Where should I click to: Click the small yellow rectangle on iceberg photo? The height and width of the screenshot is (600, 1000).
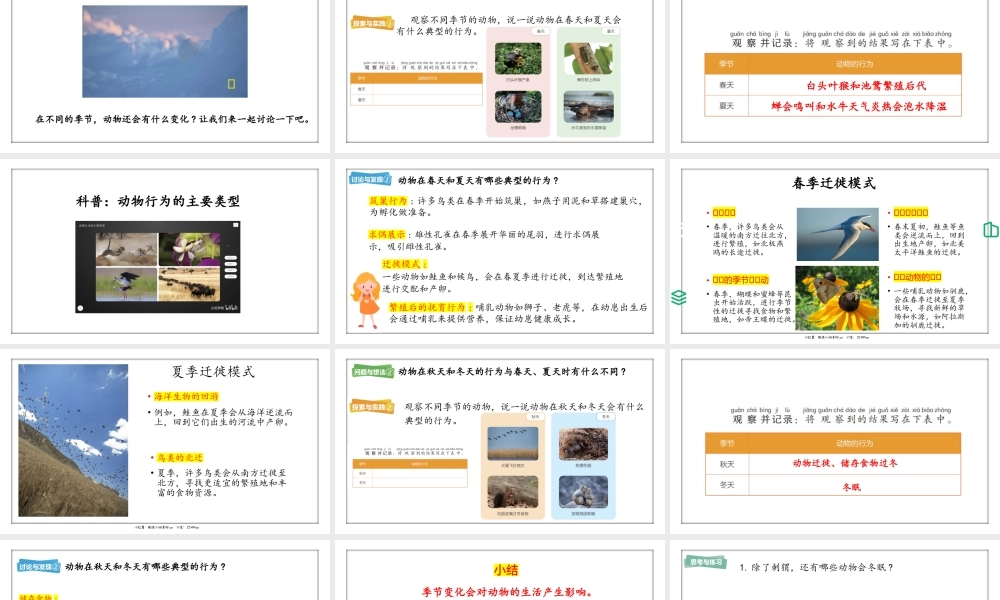(232, 84)
